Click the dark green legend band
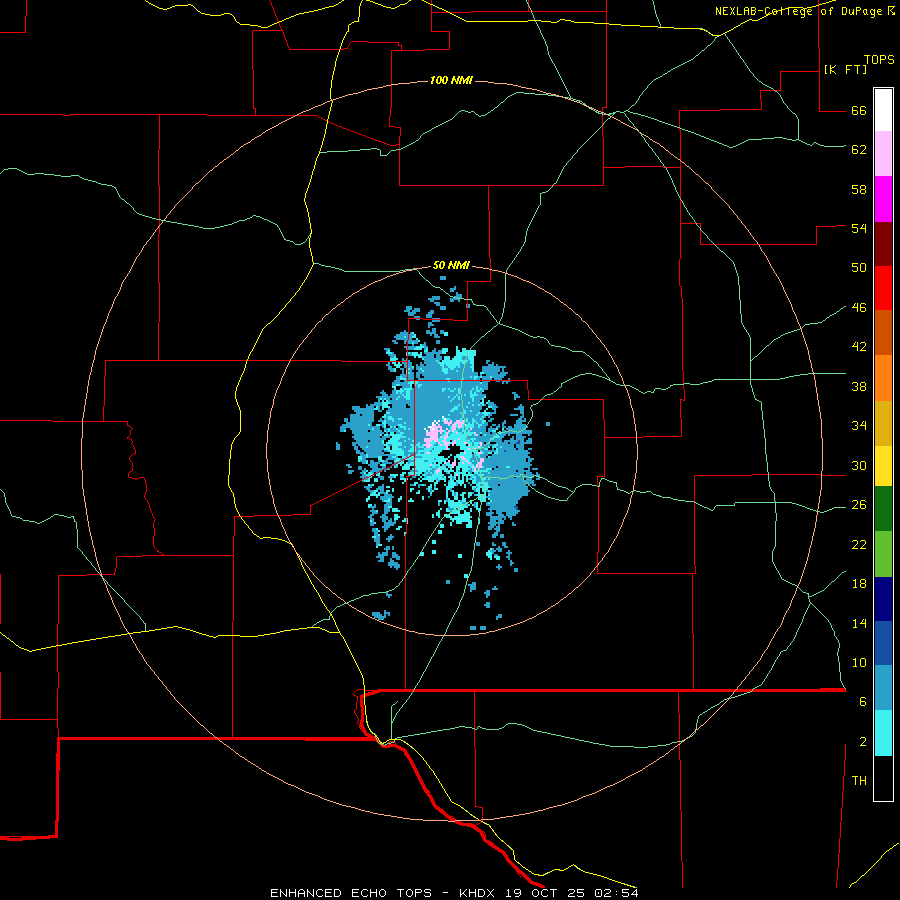Screen dimensions: 900x900 point(883,509)
